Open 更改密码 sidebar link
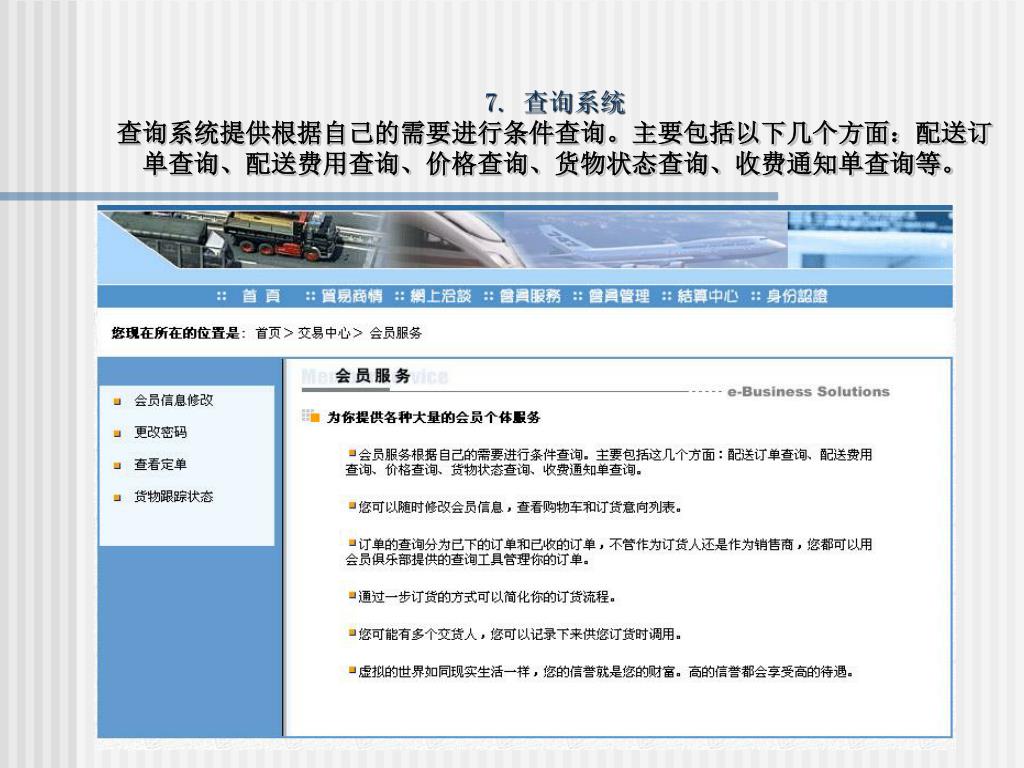 pyautogui.click(x=161, y=432)
